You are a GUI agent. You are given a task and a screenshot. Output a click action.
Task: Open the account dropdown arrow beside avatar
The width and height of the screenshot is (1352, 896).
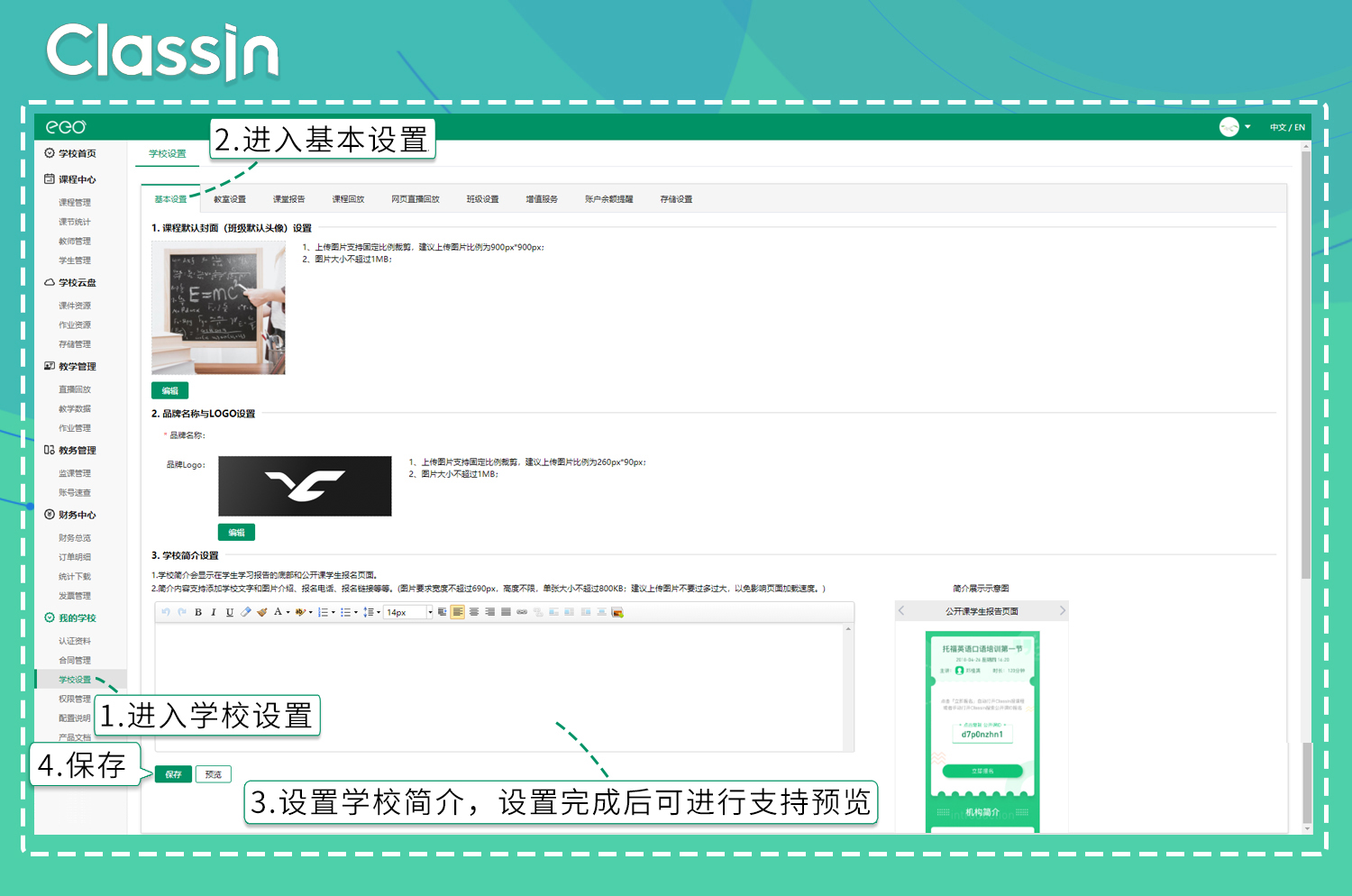[x=1247, y=127]
